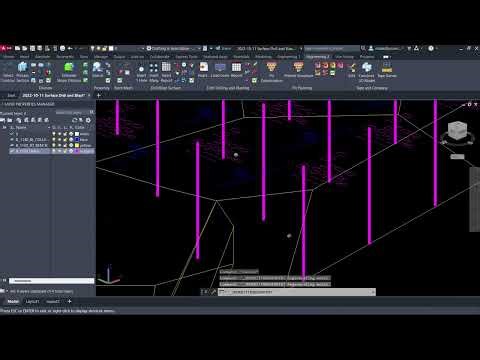The image size is (480, 360).
Task: Click the Tape Survey ribbon icon
Action: (387, 68)
